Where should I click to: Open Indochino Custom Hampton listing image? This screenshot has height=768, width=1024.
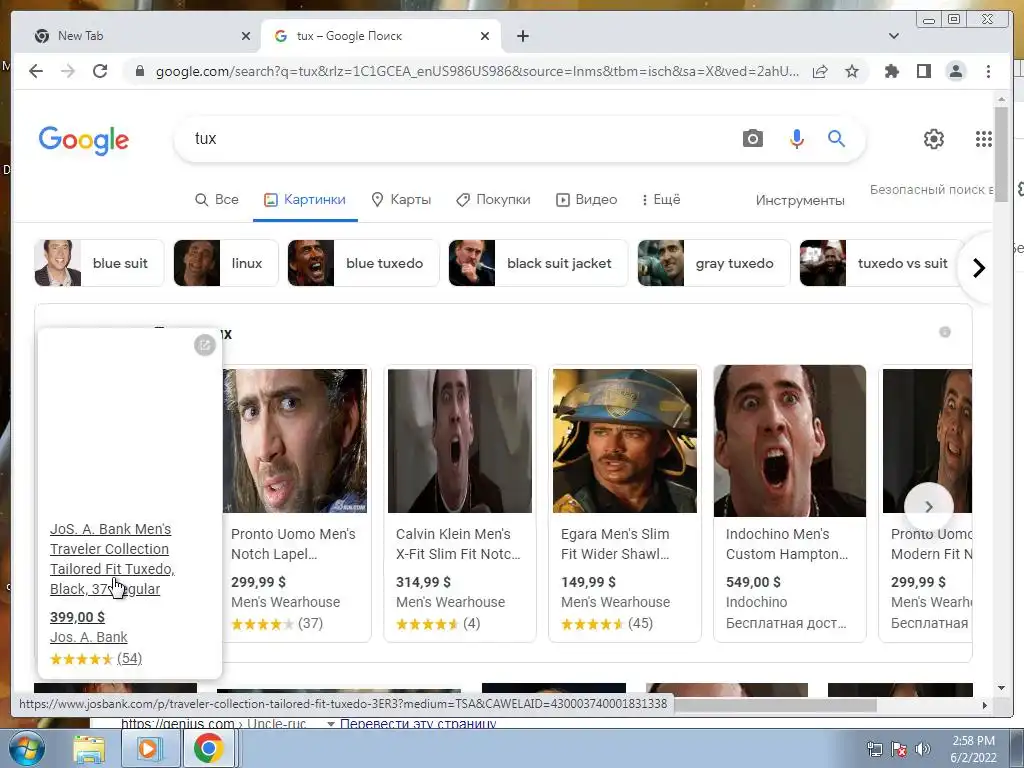(790, 441)
